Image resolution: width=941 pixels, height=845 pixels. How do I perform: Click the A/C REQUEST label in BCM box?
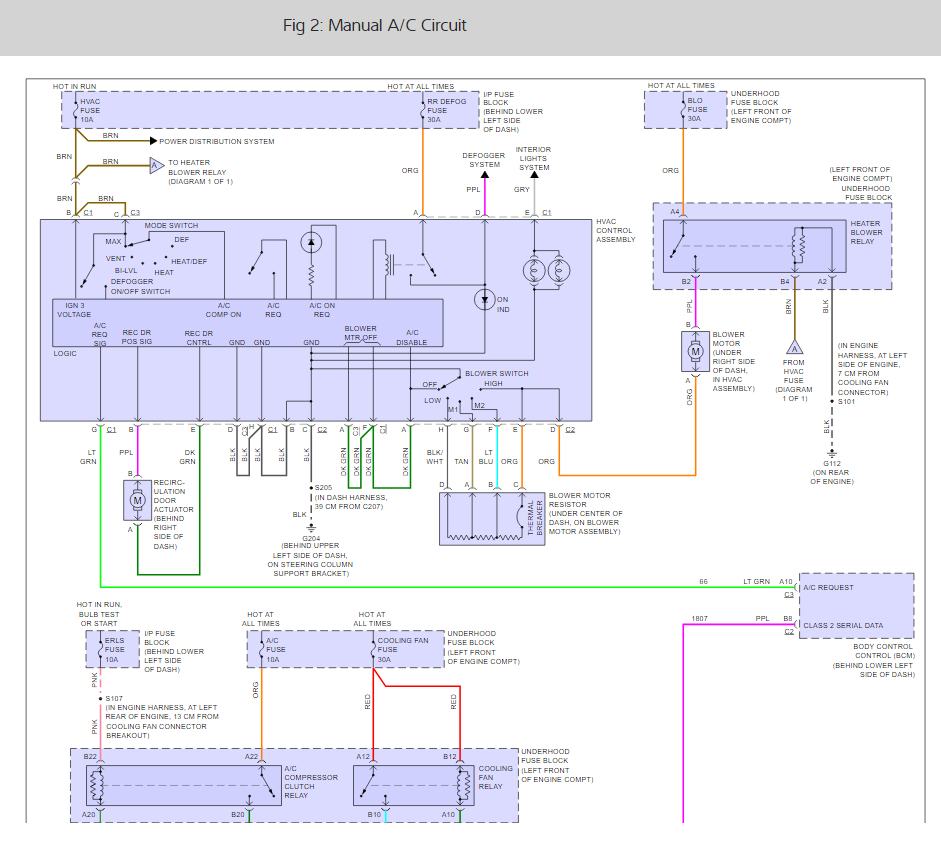[828, 588]
